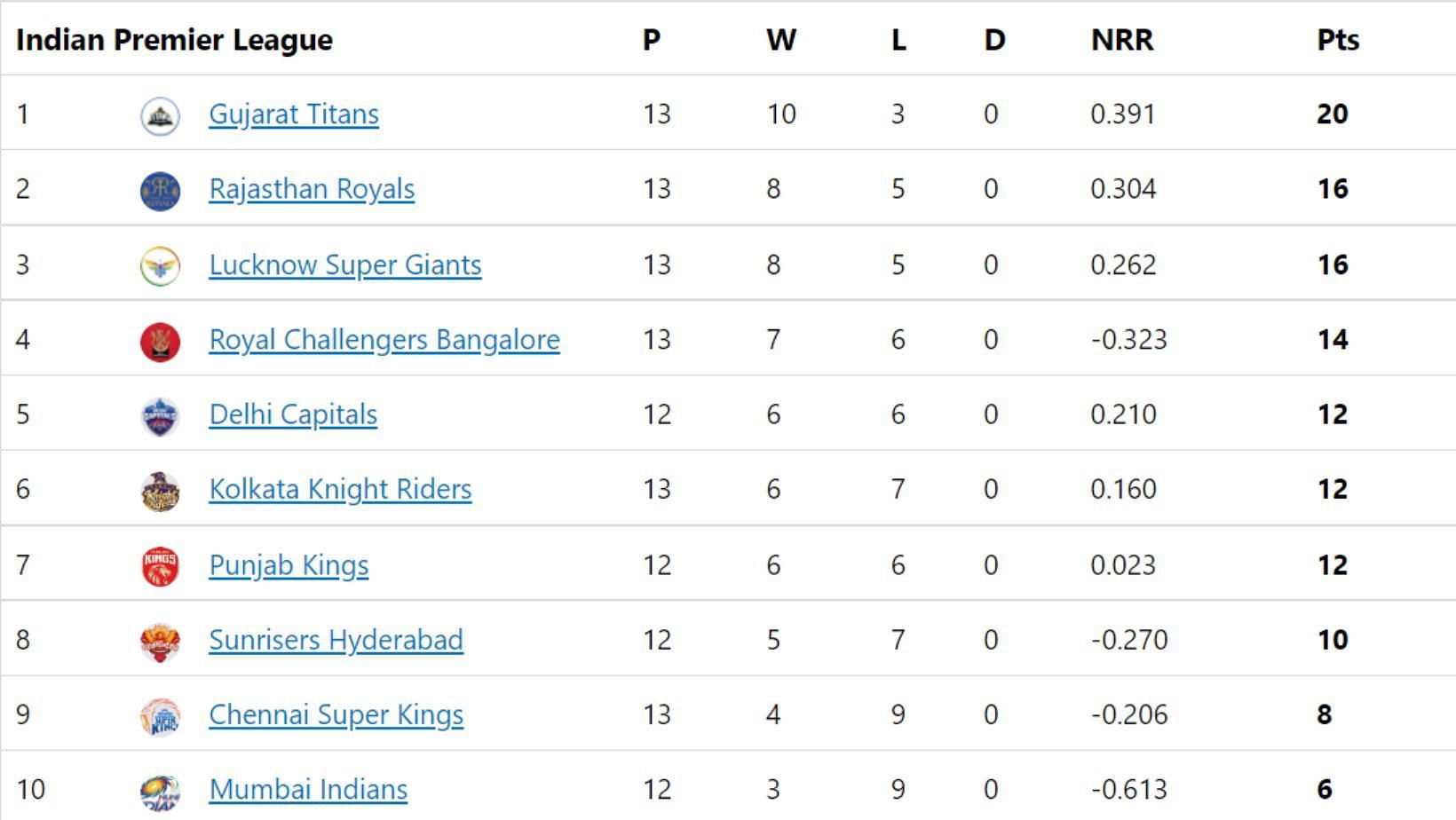
Task: Open the Kolkata Knight Riders link
Action: tap(340, 489)
